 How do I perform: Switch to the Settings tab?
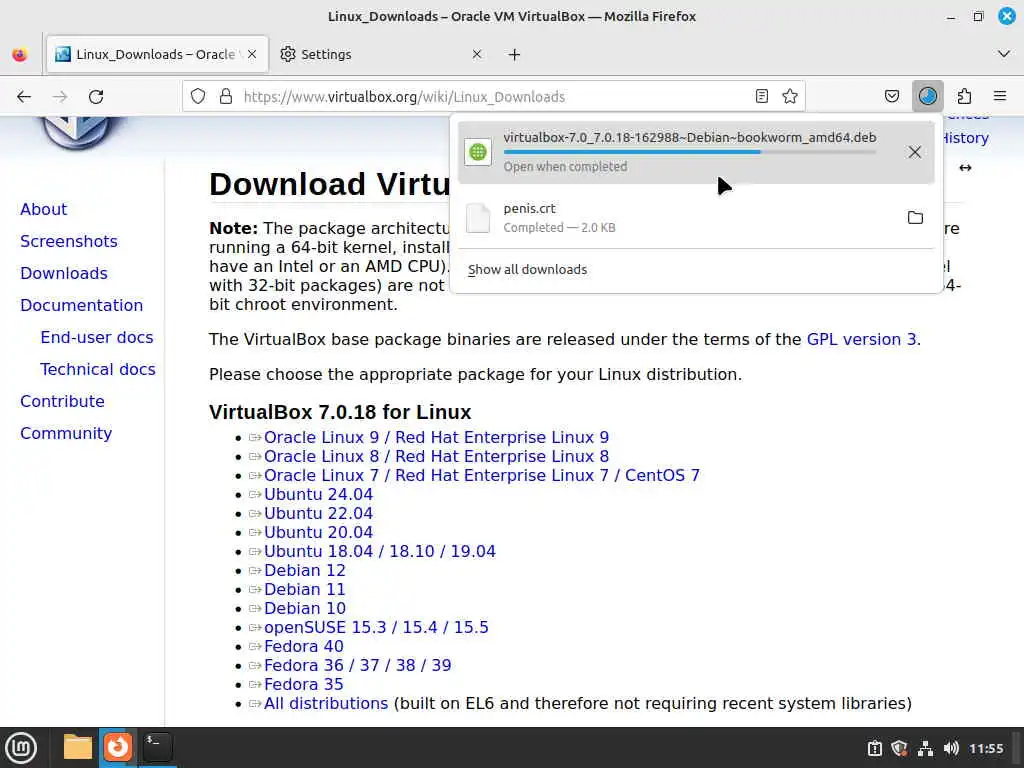click(382, 54)
